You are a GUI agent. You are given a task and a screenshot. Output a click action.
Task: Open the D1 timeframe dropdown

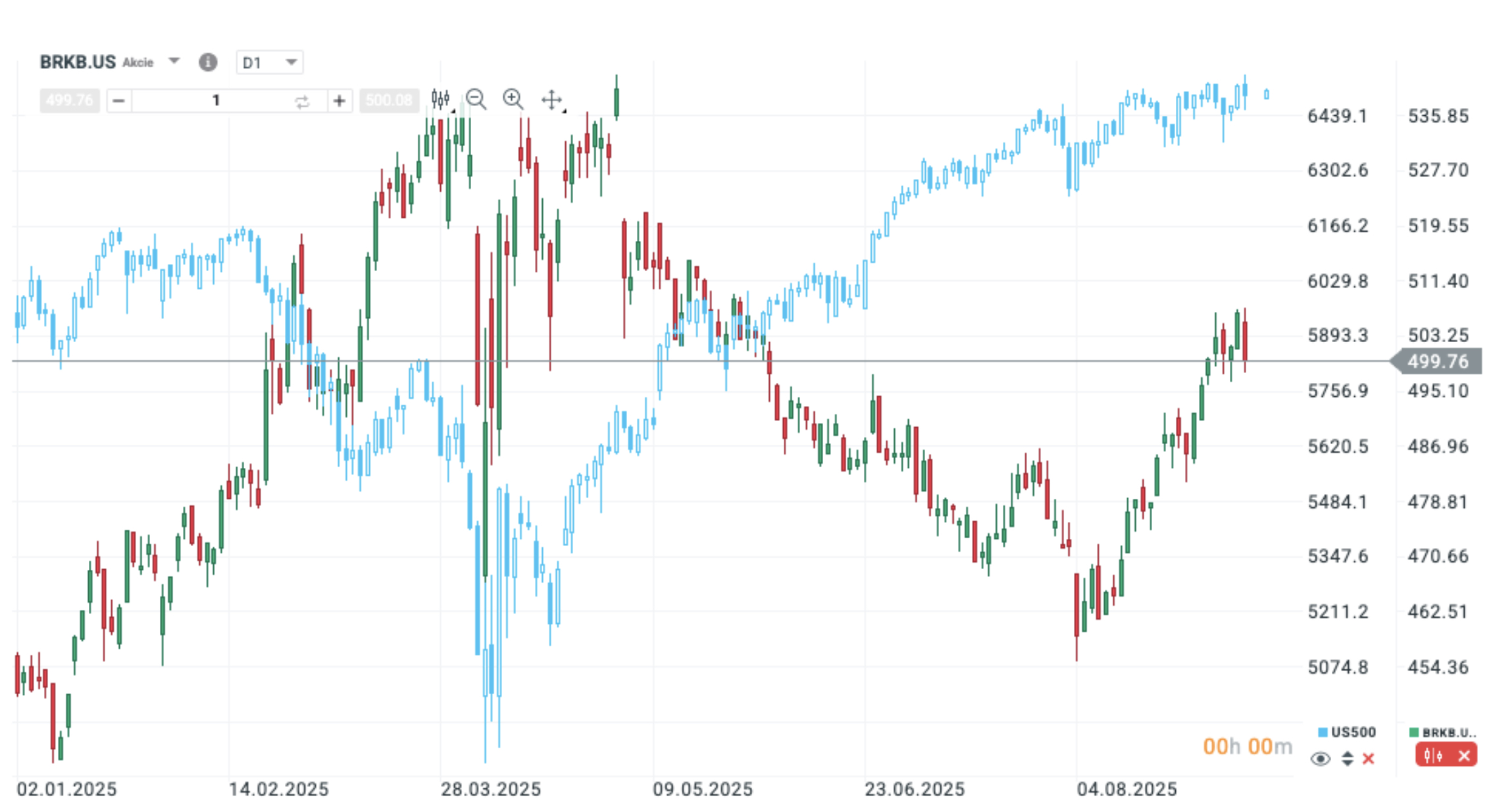coord(270,63)
